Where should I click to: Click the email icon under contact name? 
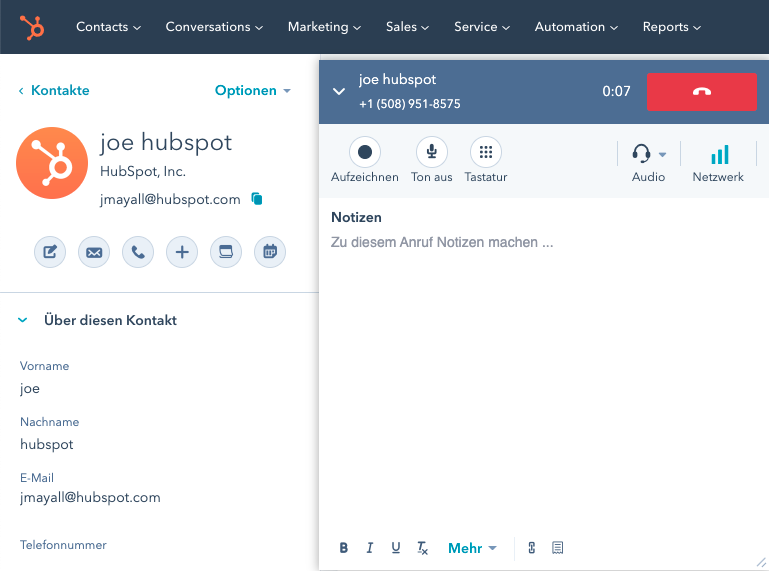click(x=94, y=252)
